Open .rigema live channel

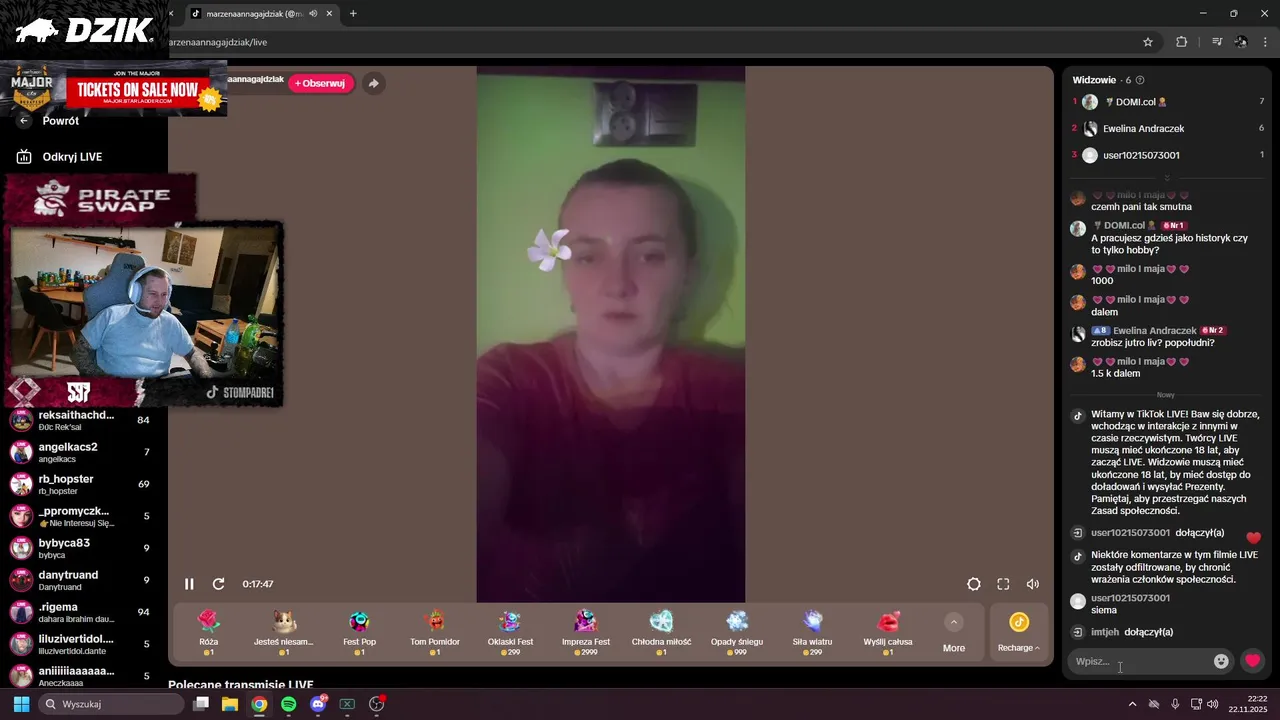(x=80, y=612)
